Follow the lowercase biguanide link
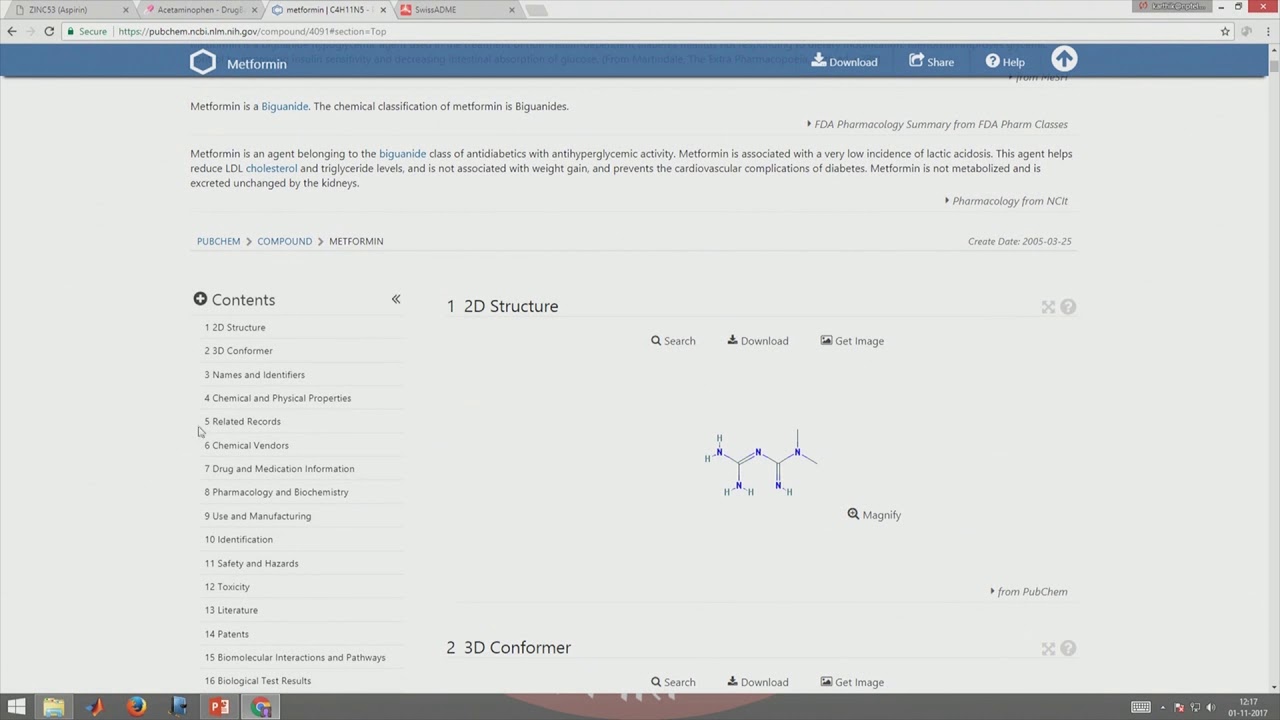 tap(402, 154)
